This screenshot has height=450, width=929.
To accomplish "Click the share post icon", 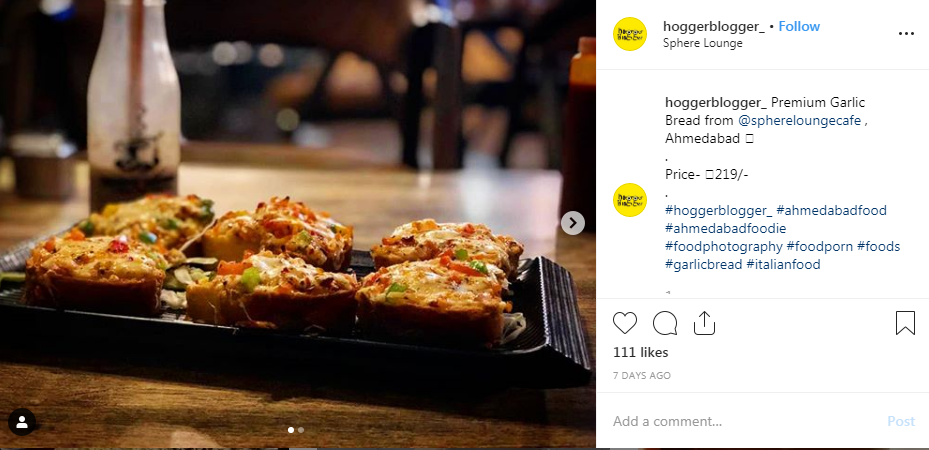I will [704, 323].
